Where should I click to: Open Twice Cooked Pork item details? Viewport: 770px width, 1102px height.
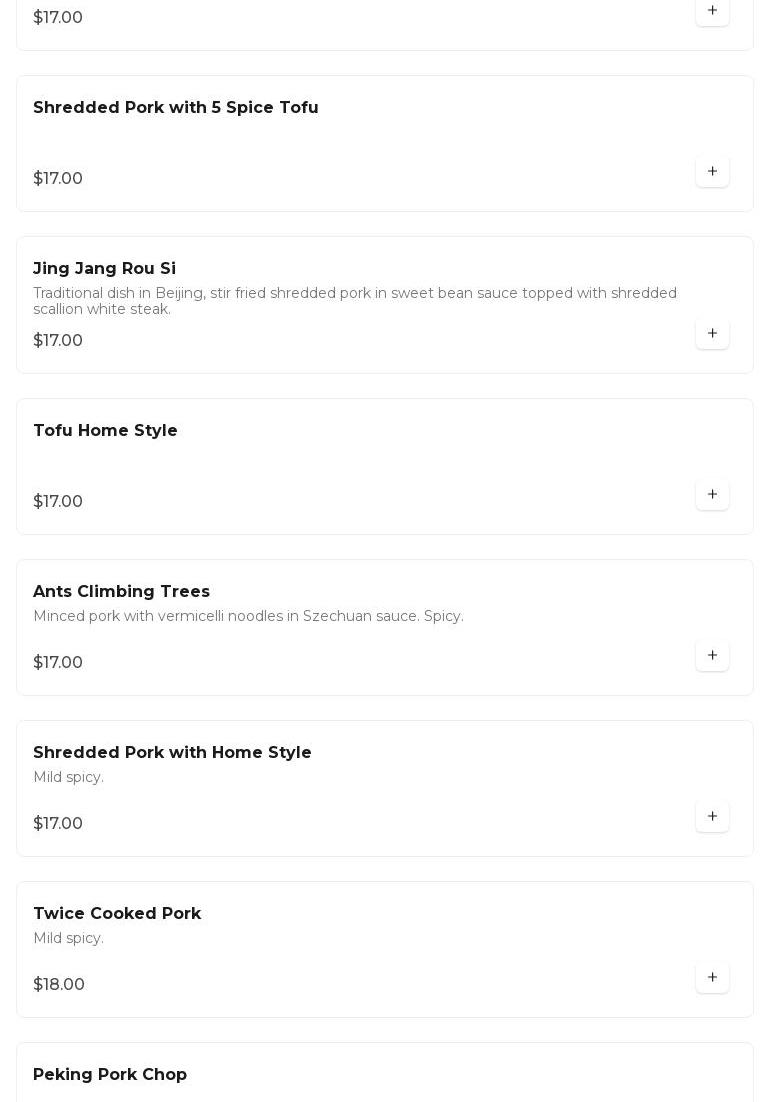click(x=117, y=914)
